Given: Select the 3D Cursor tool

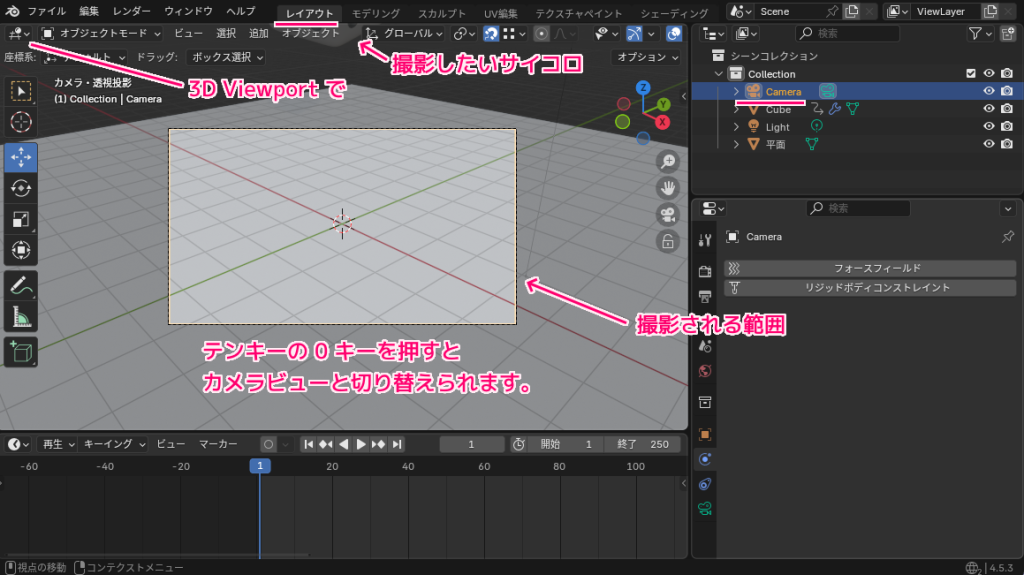Looking at the screenshot, I should tap(21, 122).
